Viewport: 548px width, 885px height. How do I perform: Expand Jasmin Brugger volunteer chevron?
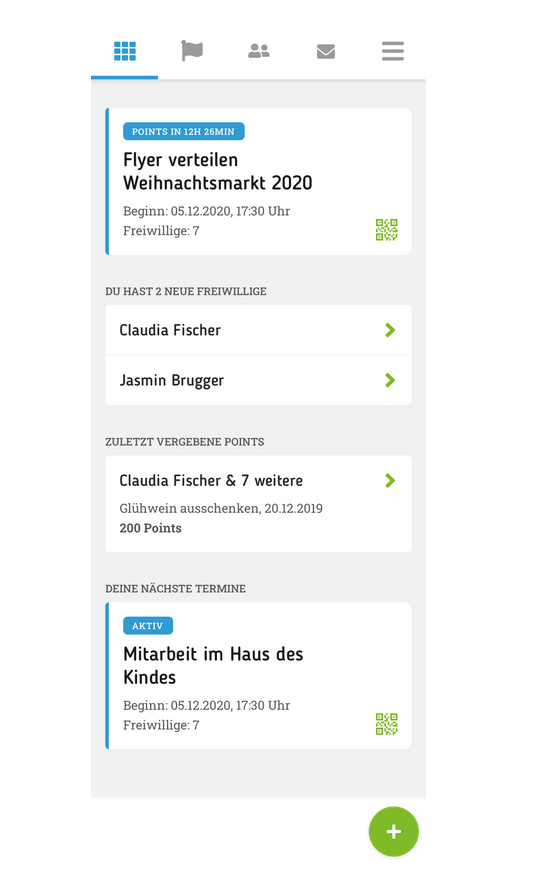click(x=390, y=380)
